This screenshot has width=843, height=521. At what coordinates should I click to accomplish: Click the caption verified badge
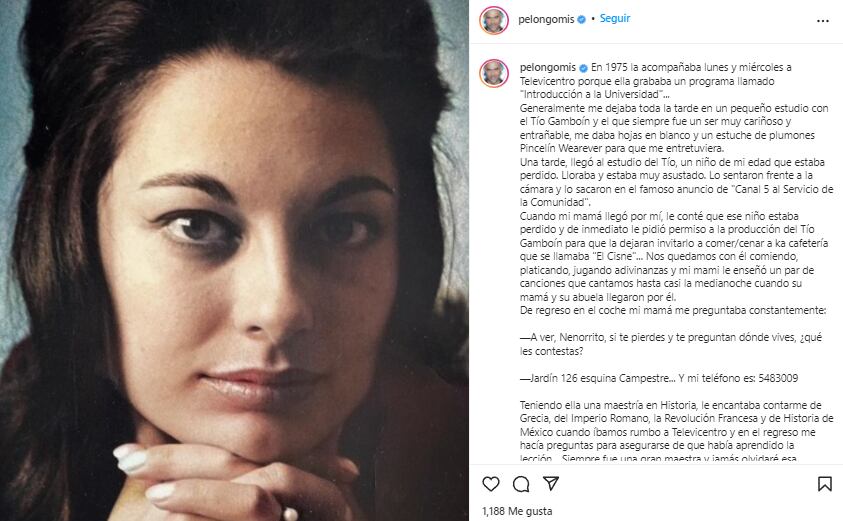coord(583,68)
